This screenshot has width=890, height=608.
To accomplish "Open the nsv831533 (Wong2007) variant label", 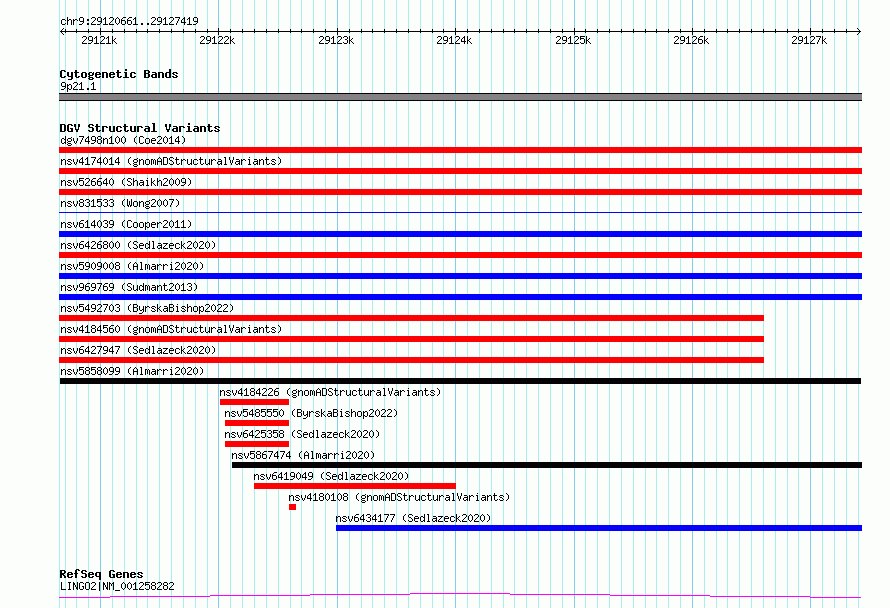I will (120, 203).
